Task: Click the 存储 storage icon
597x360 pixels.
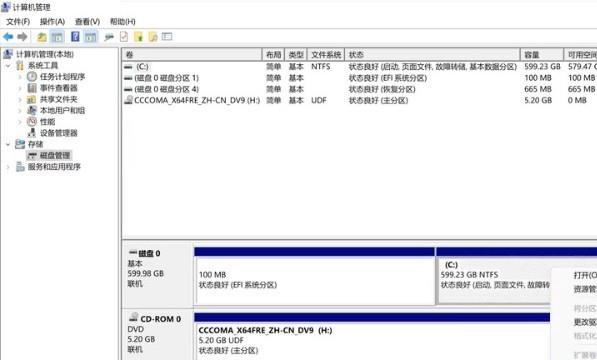Action: click(20, 144)
